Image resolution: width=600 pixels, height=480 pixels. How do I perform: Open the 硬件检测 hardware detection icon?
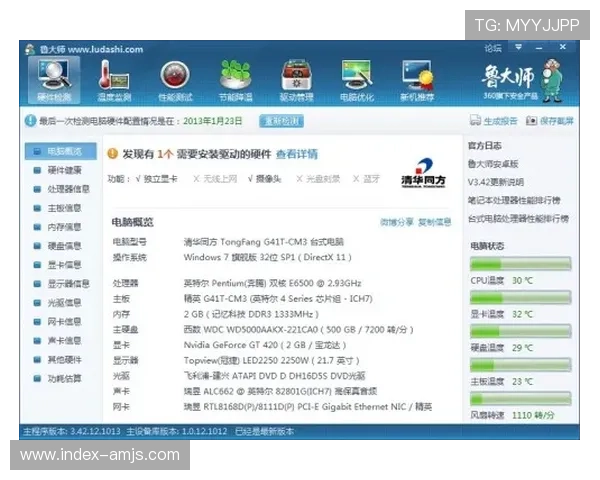[x=54, y=80]
